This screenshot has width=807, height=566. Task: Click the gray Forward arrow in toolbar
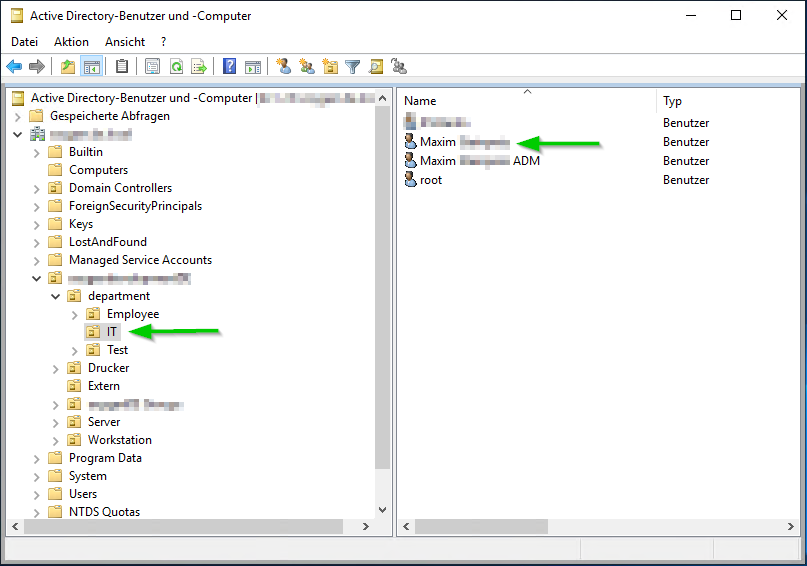tap(37, 66)
